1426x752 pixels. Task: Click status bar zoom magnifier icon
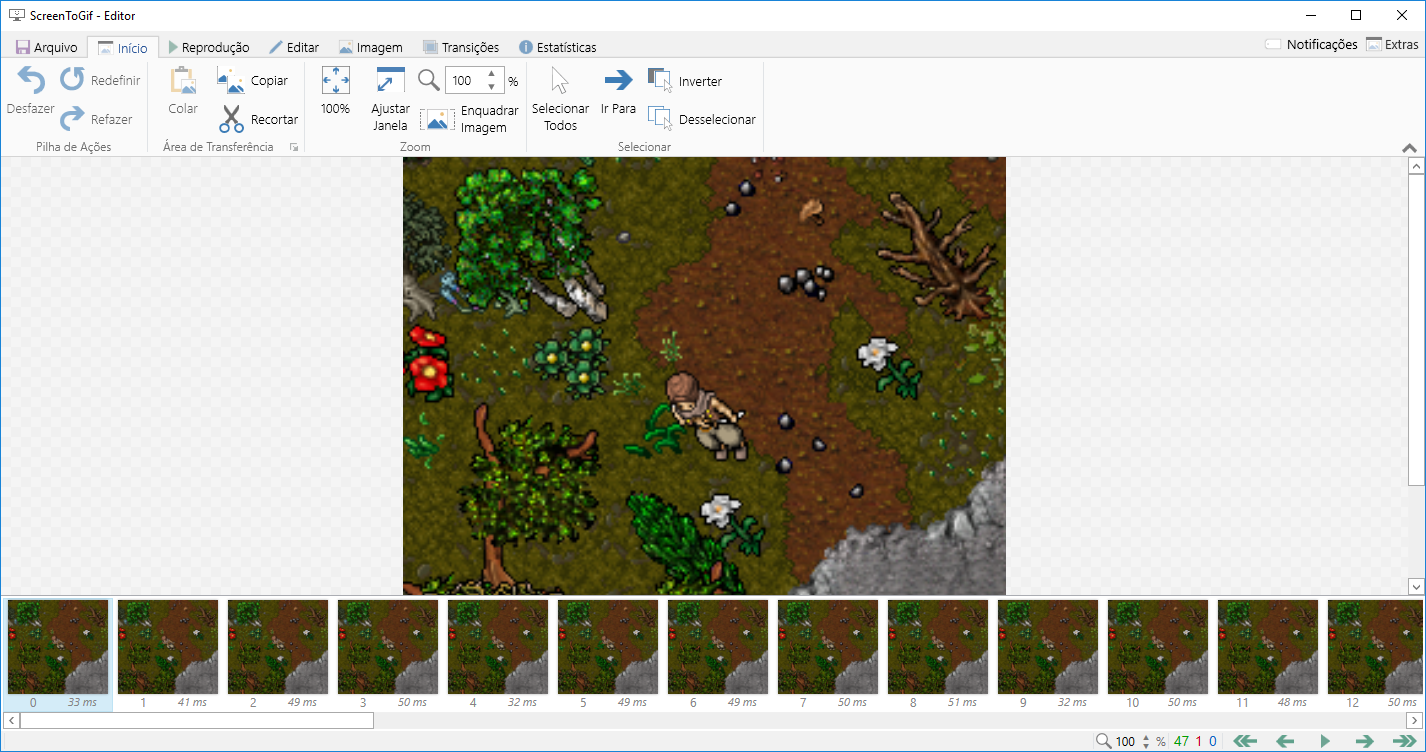coord(1104,741)
